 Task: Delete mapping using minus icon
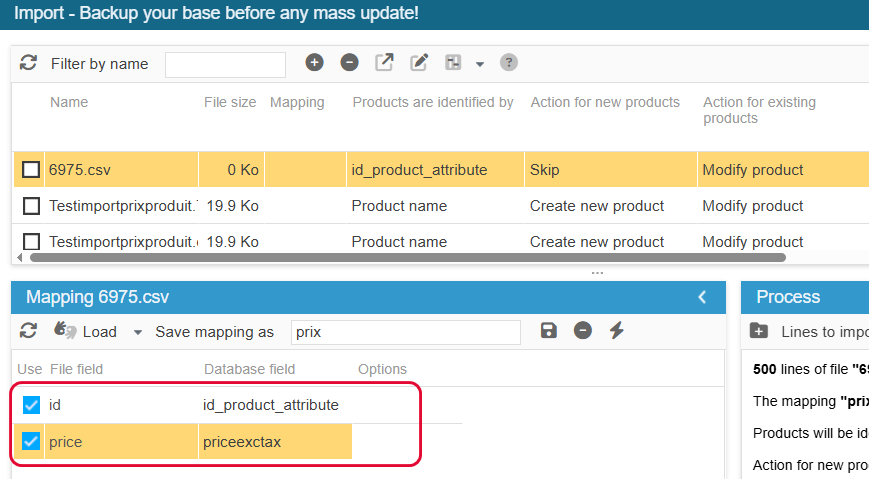(x=582, y=331)
